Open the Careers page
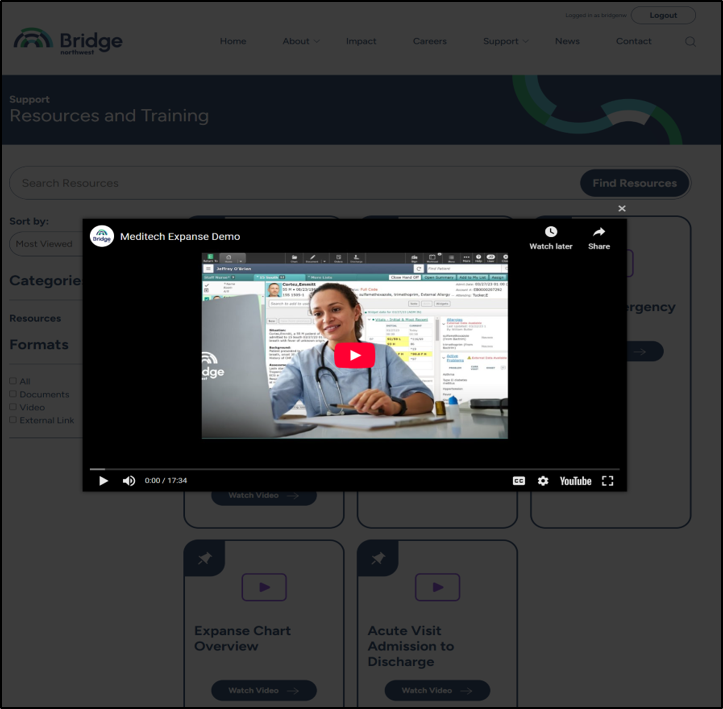The width and height of the screenshot is (723, 709). tap(430, 41)
